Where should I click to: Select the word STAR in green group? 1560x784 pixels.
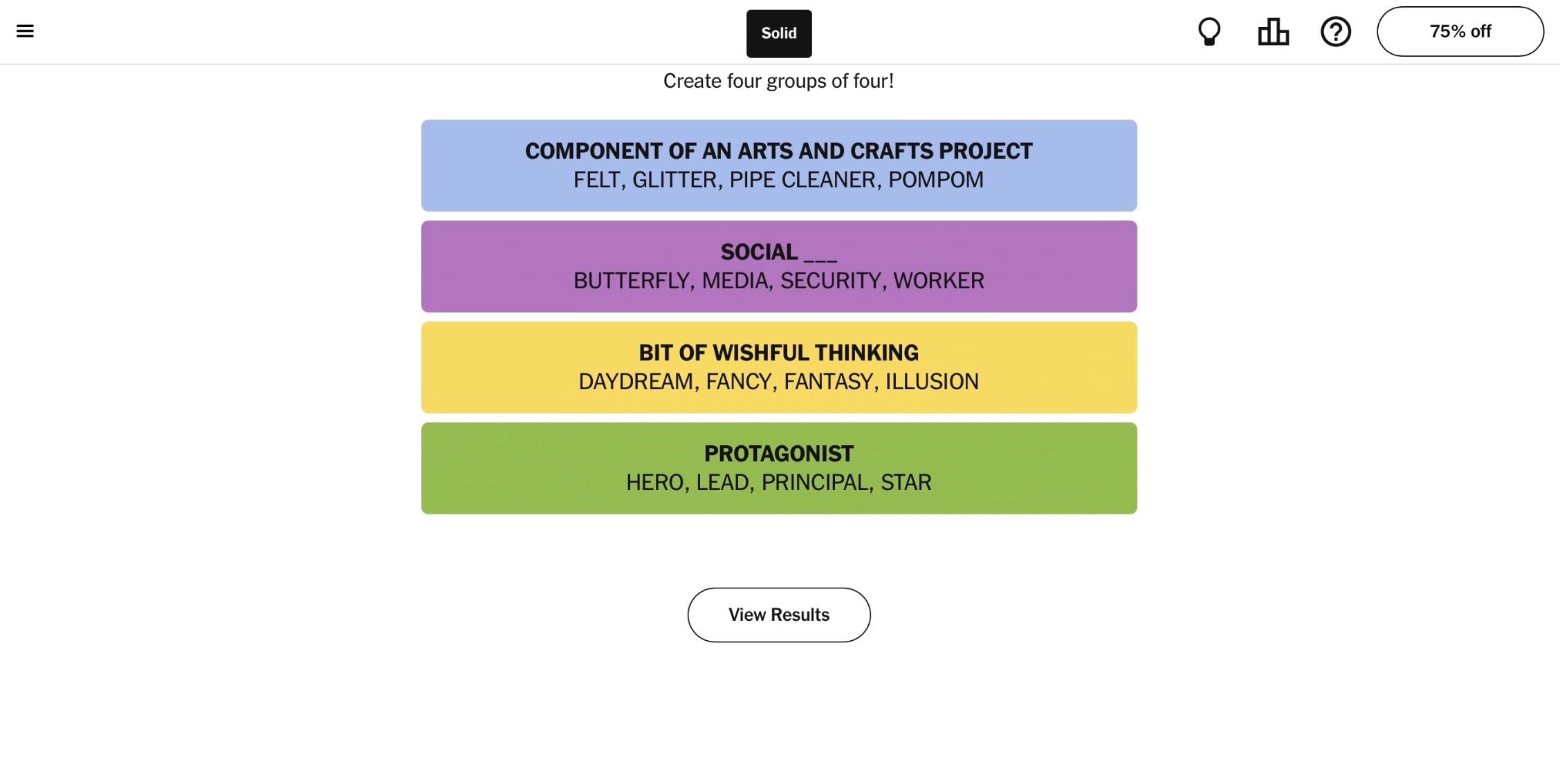click(906, 483)
